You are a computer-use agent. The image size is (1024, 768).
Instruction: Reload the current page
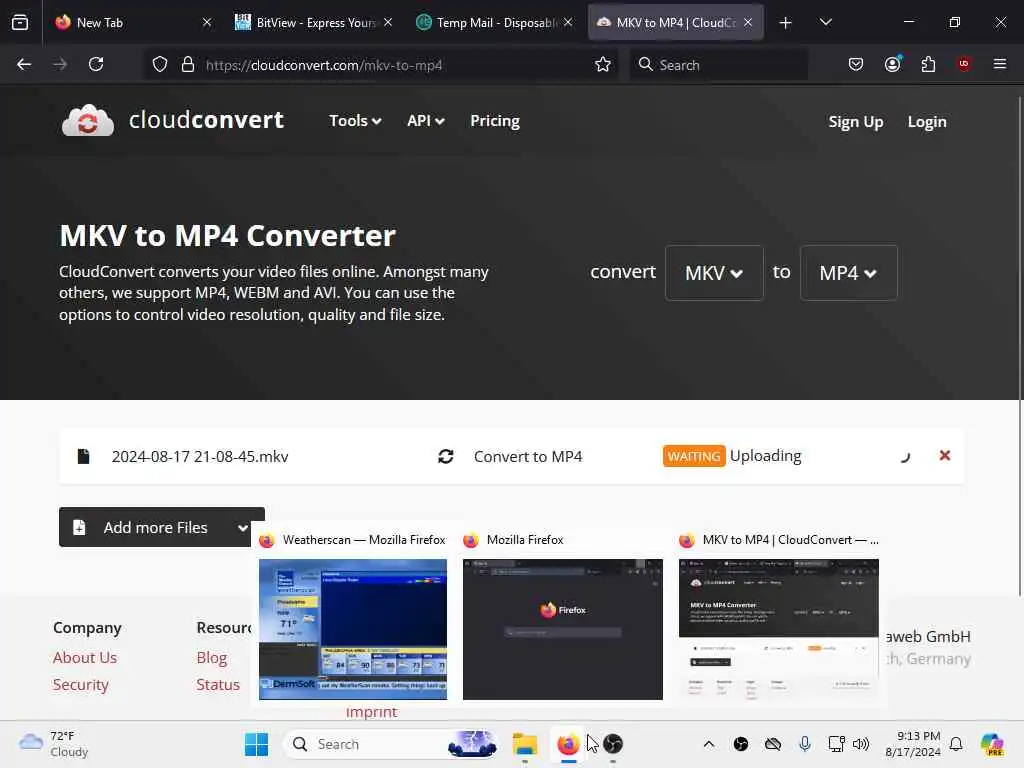96,64
